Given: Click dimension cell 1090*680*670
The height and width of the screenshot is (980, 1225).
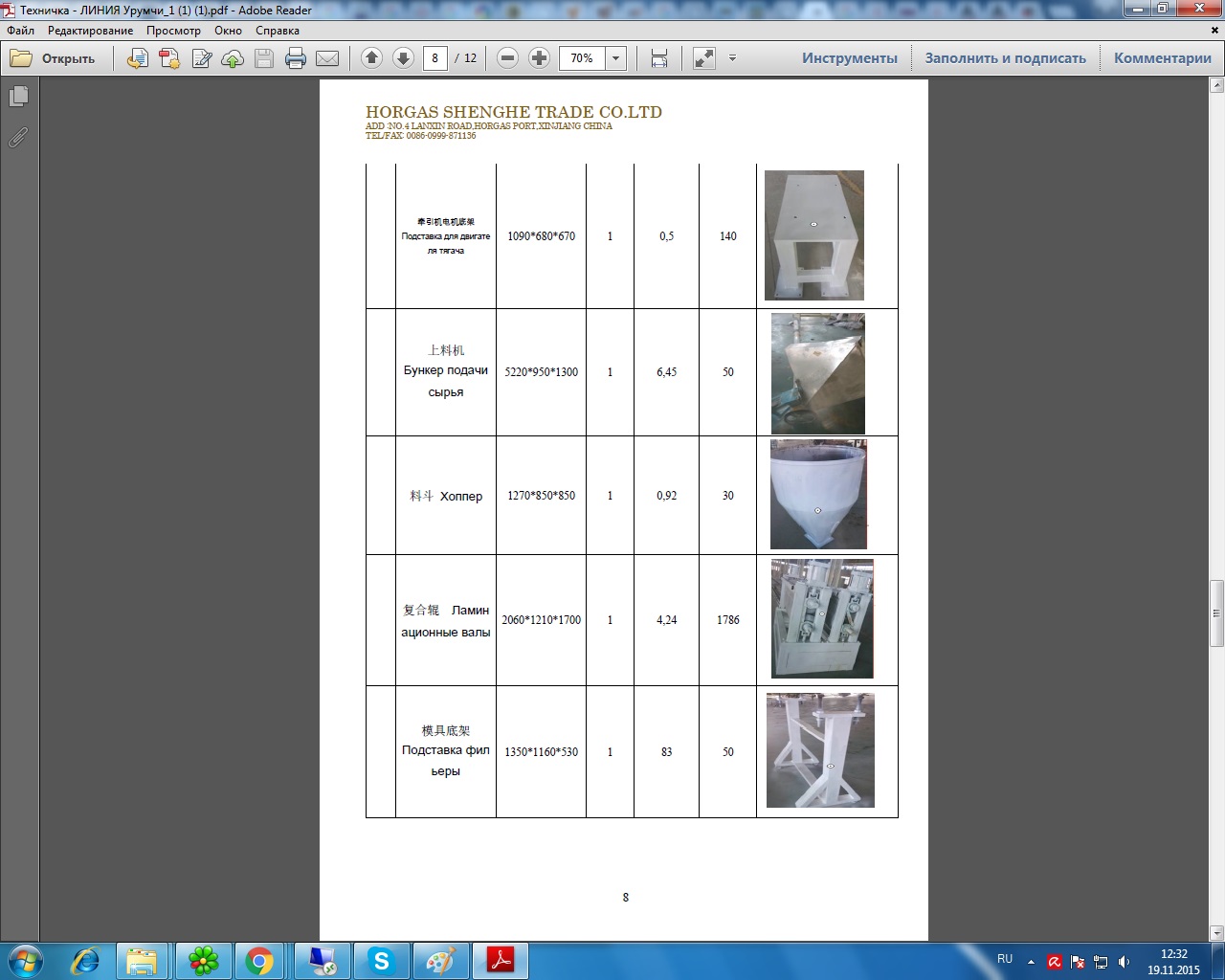Looking at the screenshot, I should (x=542, y=236).
